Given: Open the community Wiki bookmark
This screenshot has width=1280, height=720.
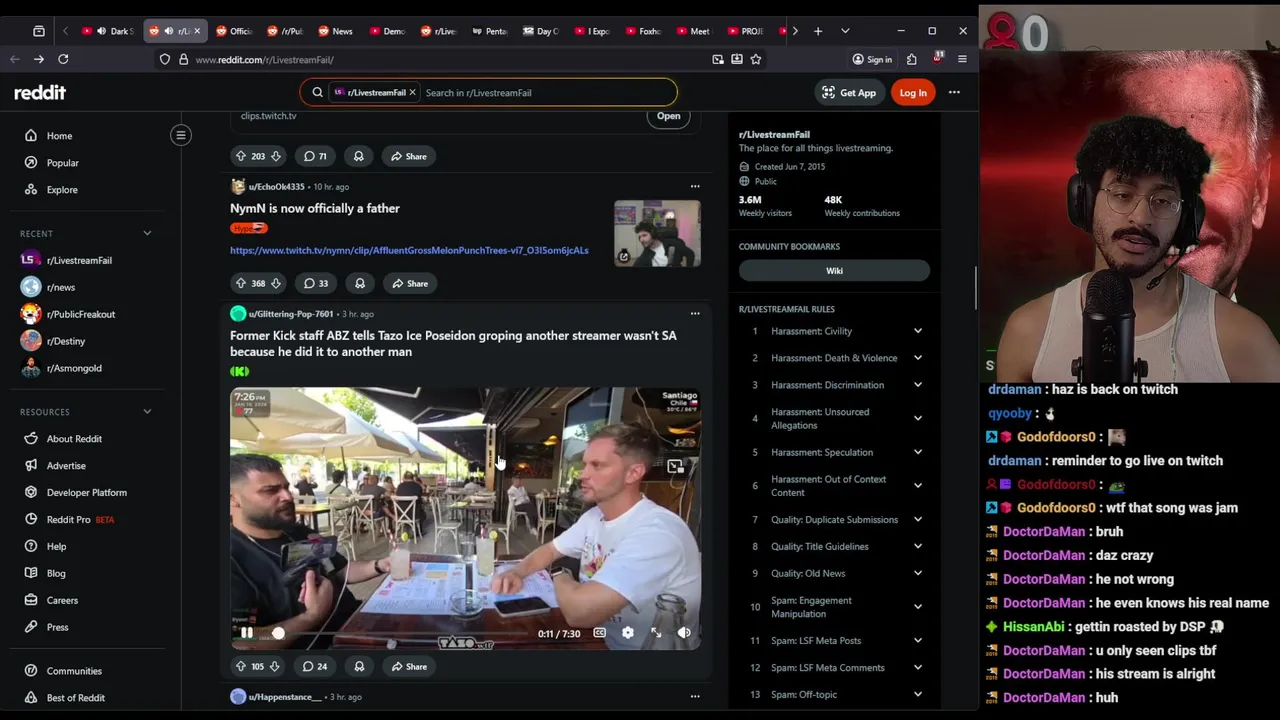Looking at the screenshot, I should coord(834,270).
